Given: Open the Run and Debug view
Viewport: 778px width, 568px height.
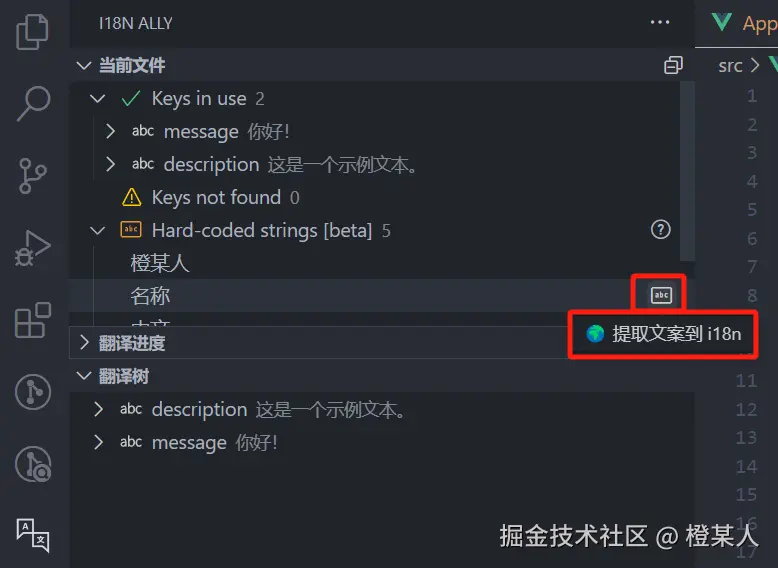Looking at the screenshot, I should pyautogui.click(x=33, y=248).
